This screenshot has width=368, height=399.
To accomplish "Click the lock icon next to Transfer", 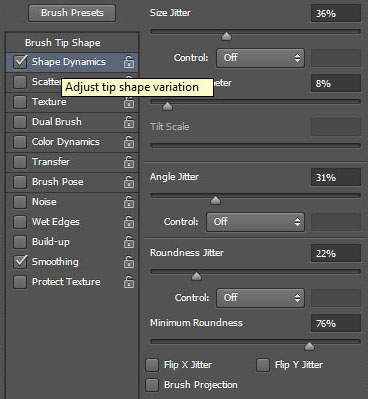I will pos(129,162).
